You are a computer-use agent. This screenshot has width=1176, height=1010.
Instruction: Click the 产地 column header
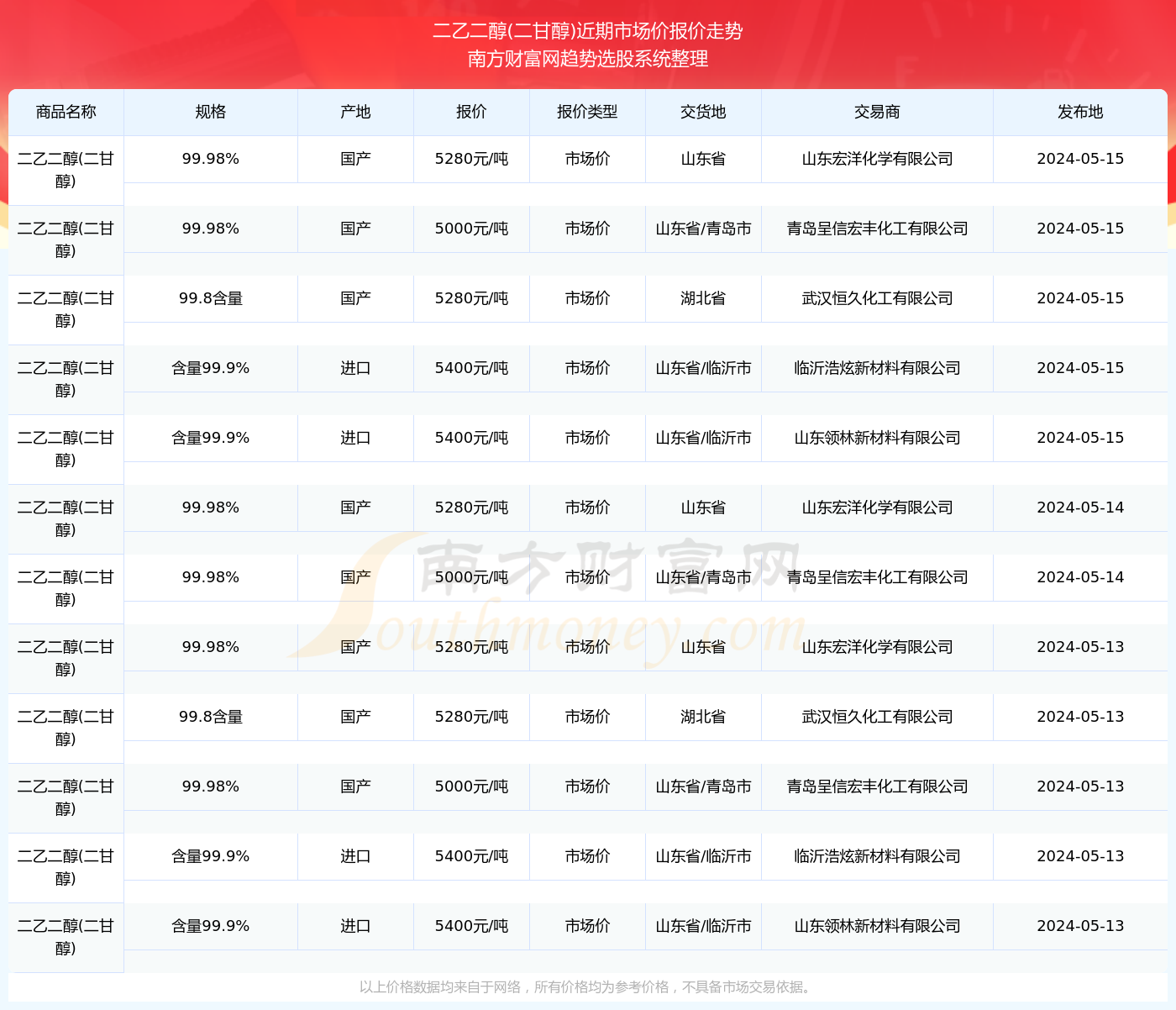[355, 112]
